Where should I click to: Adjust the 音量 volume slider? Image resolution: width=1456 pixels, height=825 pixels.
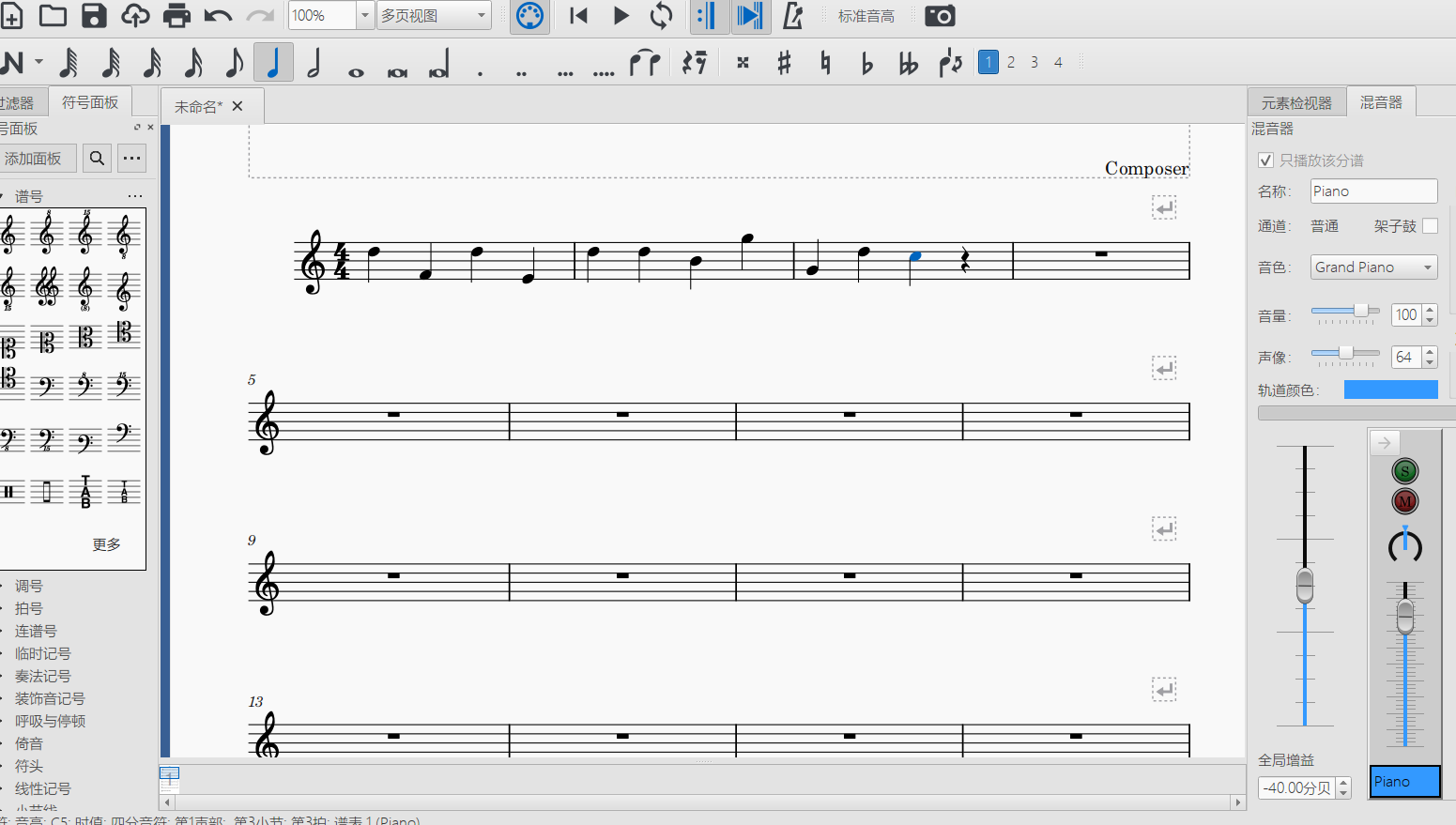coord(1345,311)
